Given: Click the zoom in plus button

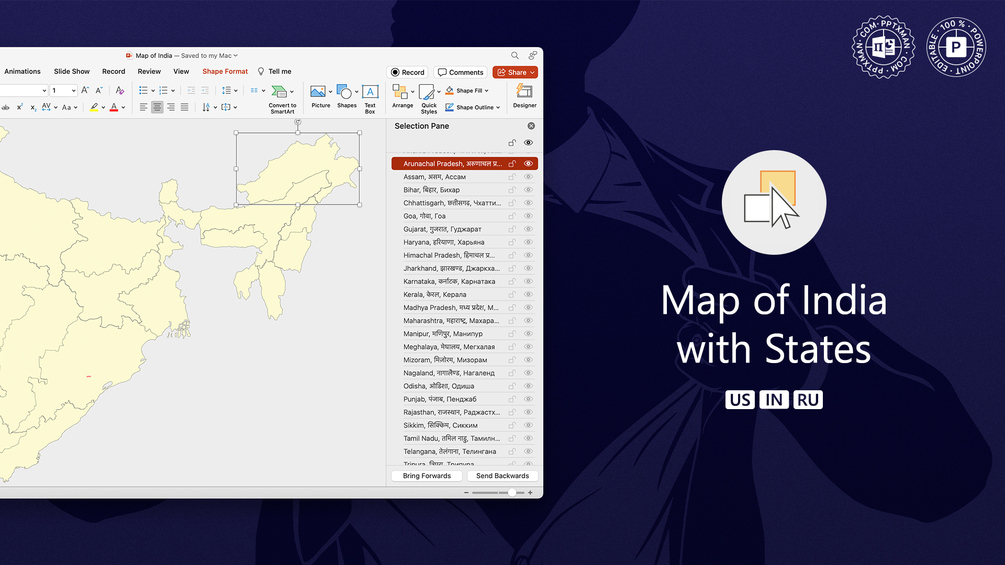Looking at the screenshot, I should (530, 493).
